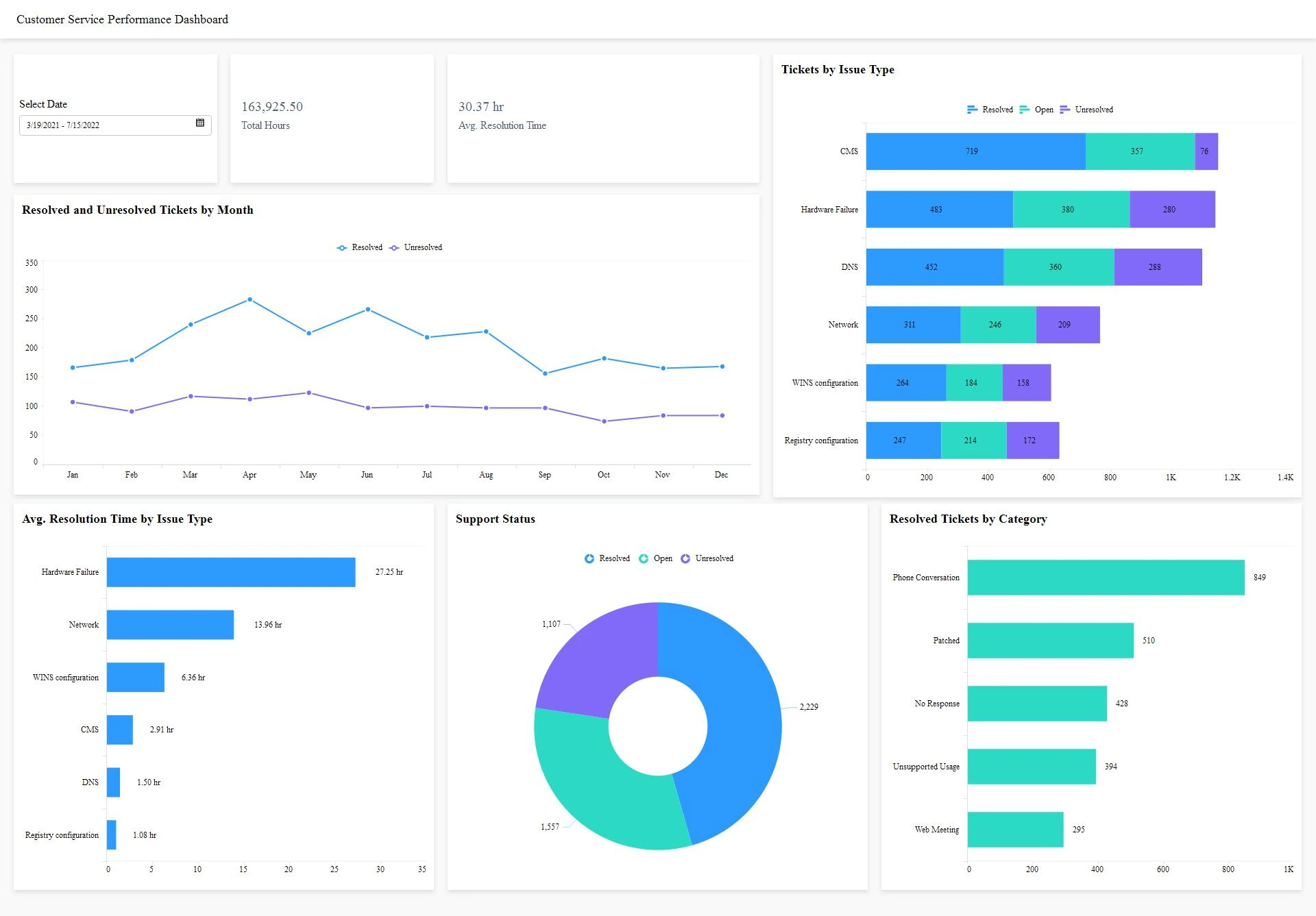Click Hardware Failure resolved bar showing 483
The image size is (1316, 916).
tap(940, 209)
